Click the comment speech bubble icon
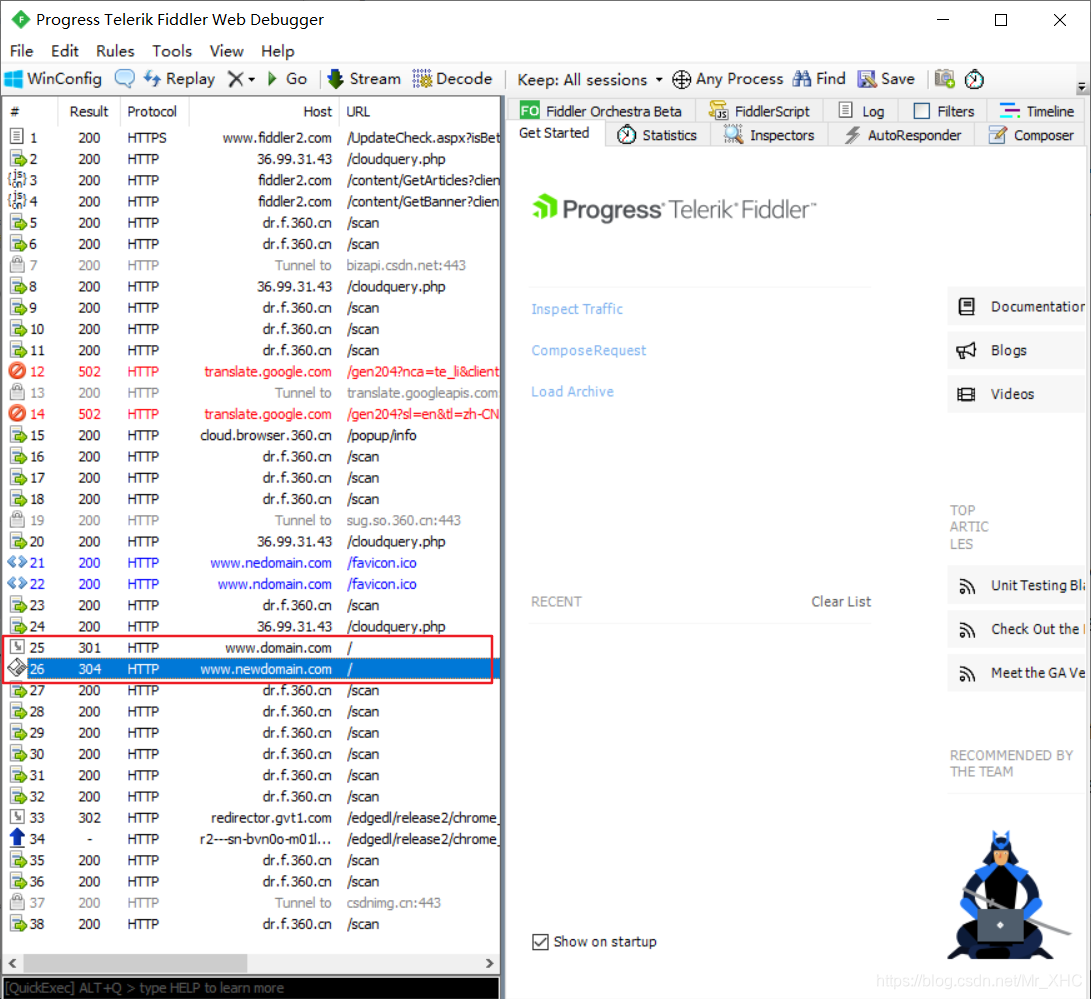 (x=125, y=79)
